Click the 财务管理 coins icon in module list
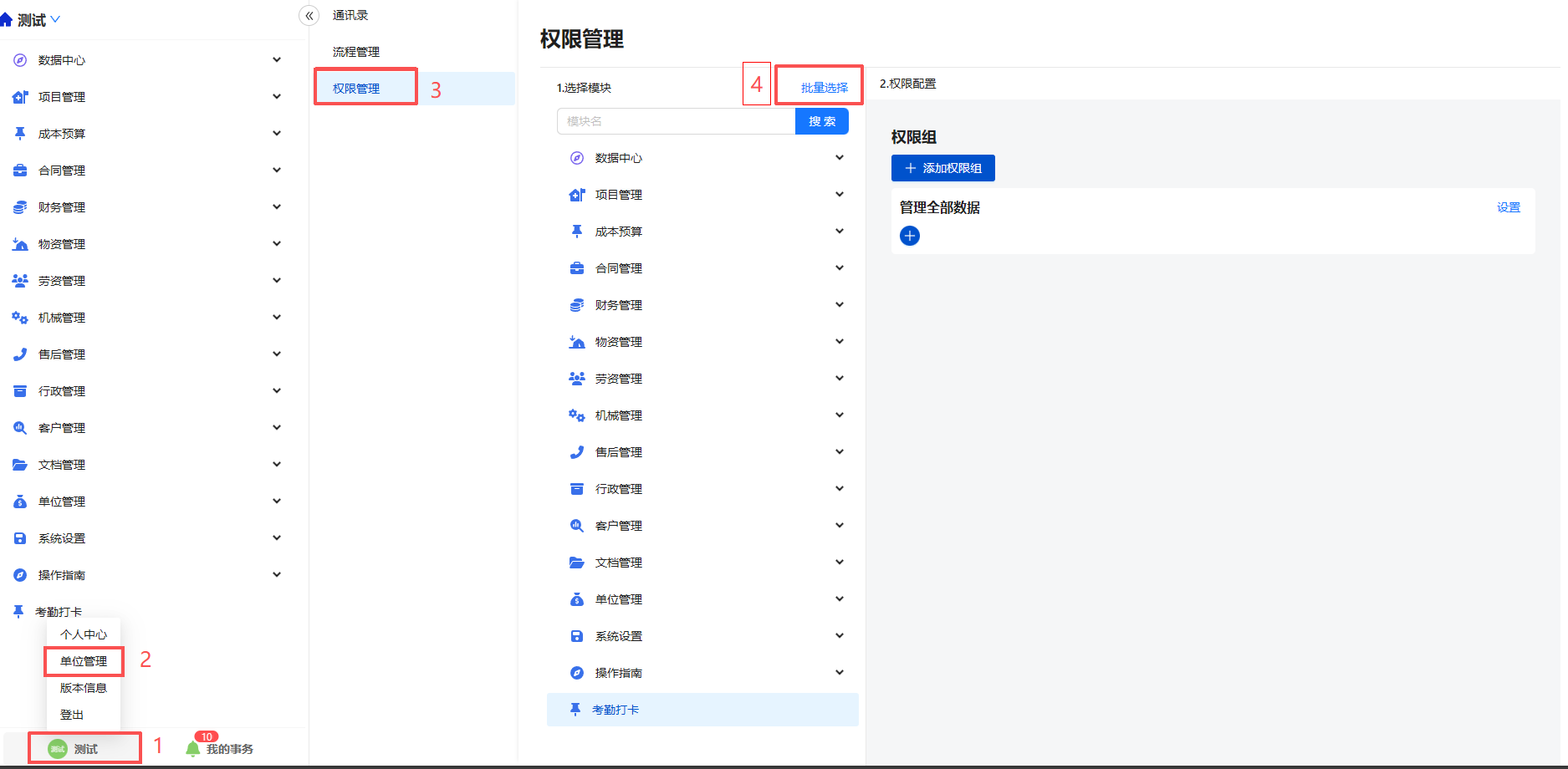This screenshot has height=769, width=1568. 576,305
